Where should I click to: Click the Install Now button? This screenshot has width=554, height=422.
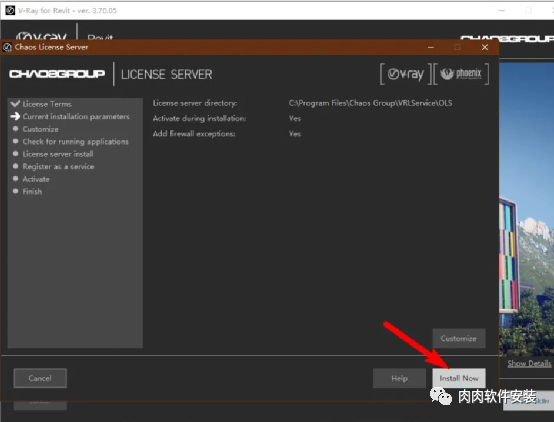tap(459, 378)
